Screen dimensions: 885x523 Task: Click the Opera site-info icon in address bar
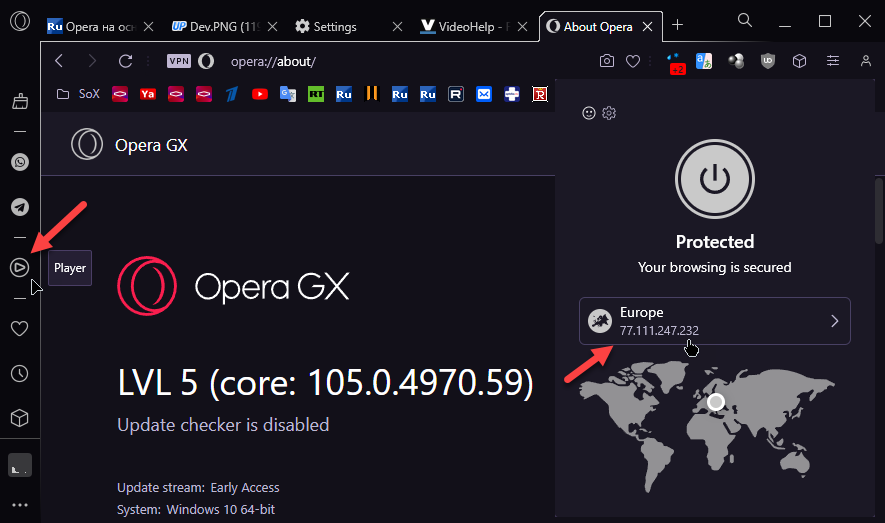coord(206,61)
